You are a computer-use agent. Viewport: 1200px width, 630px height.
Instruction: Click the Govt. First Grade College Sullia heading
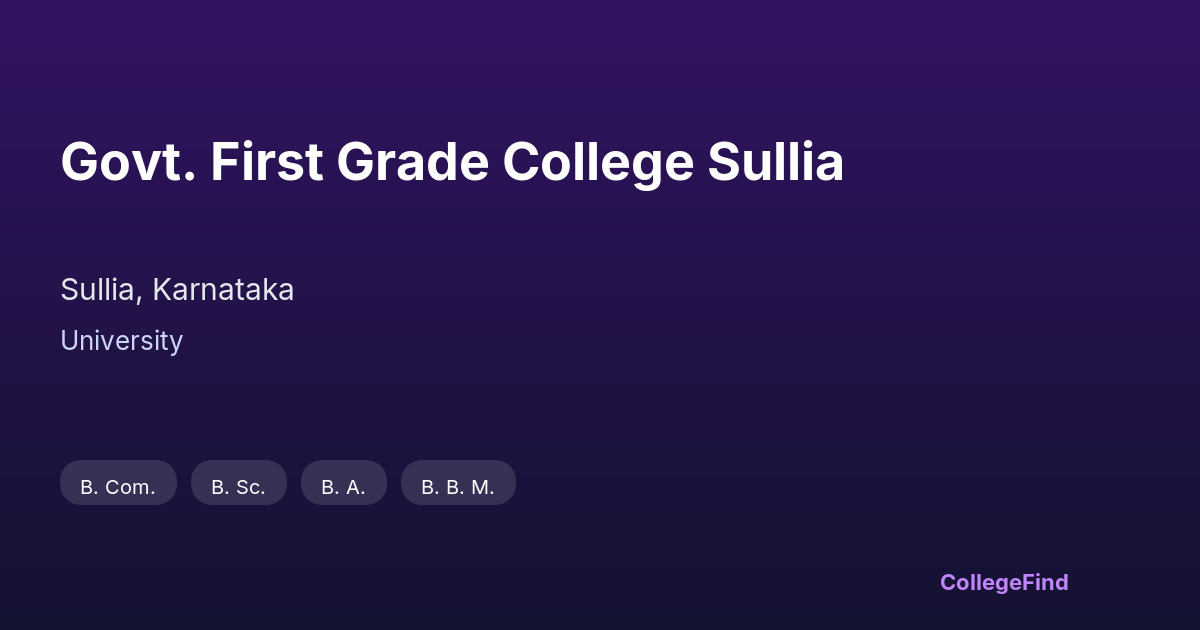click(x=452, y=162)
